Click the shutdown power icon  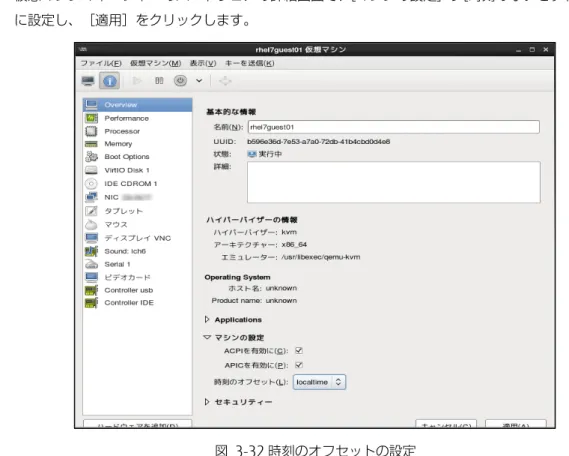click(x=180, y=81)
